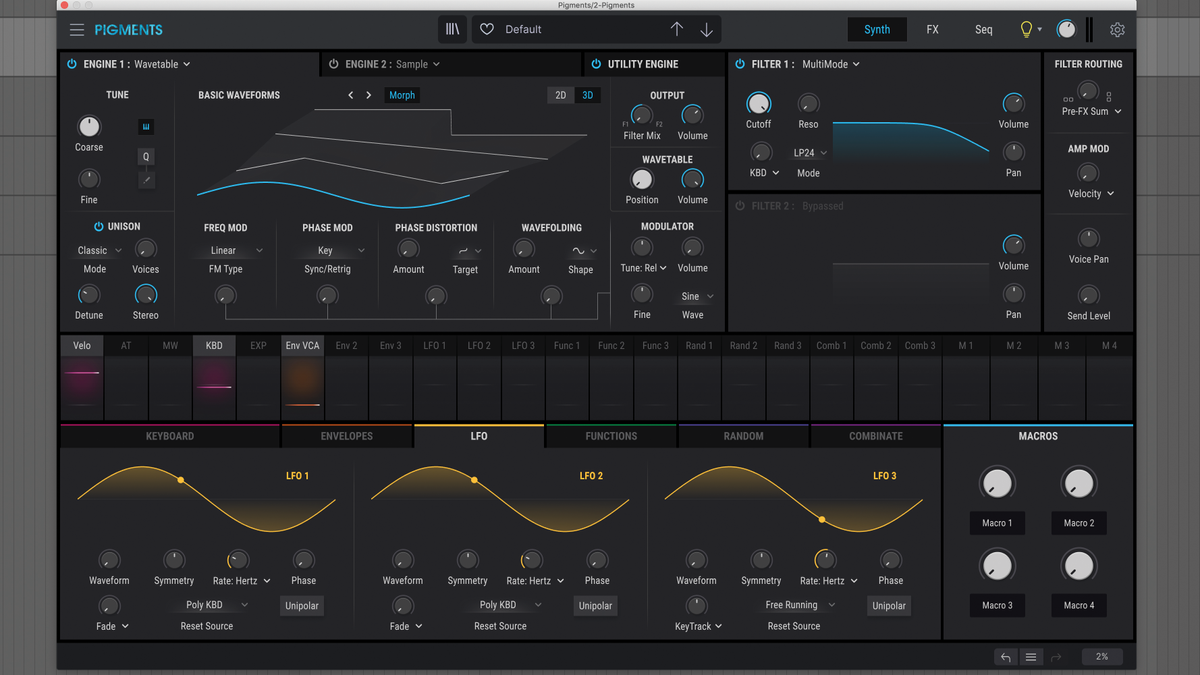Open the preset browser library icon

(453, 30)
